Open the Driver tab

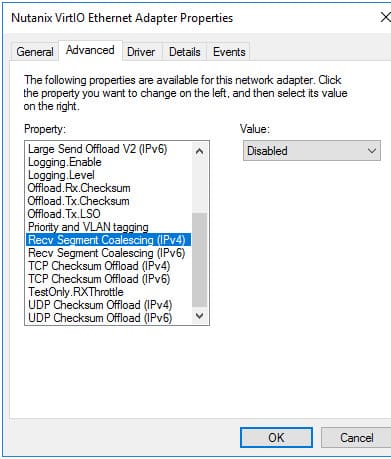click(x=142, y=52)
